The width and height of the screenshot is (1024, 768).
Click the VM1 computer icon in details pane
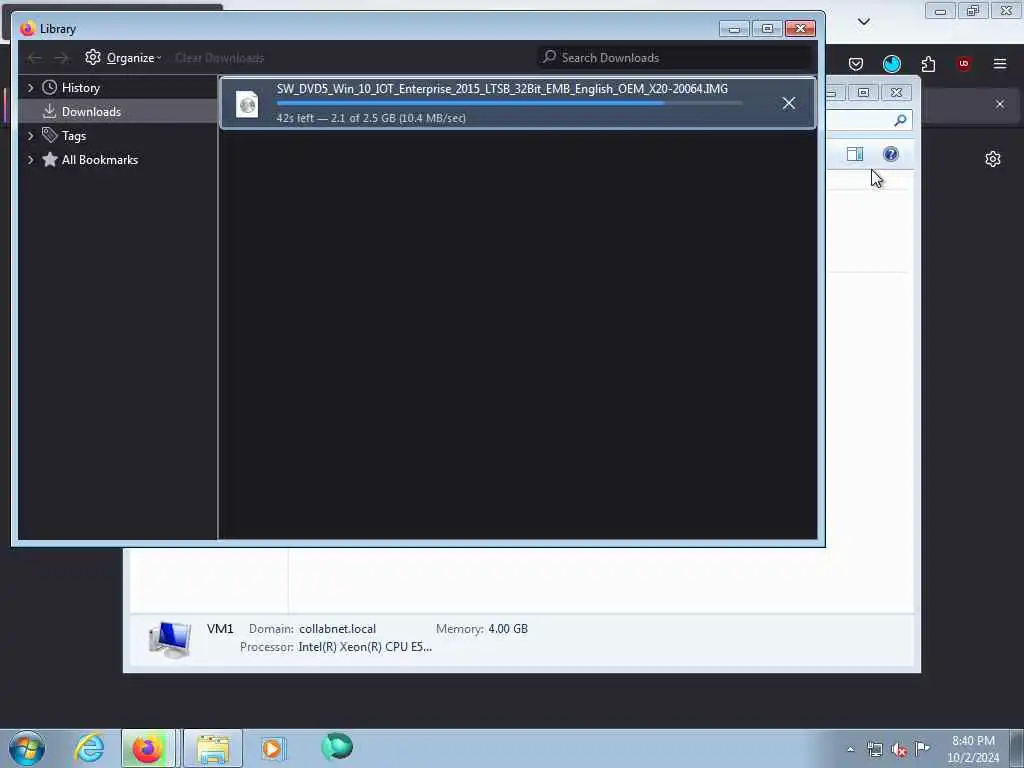pos(170,639)
